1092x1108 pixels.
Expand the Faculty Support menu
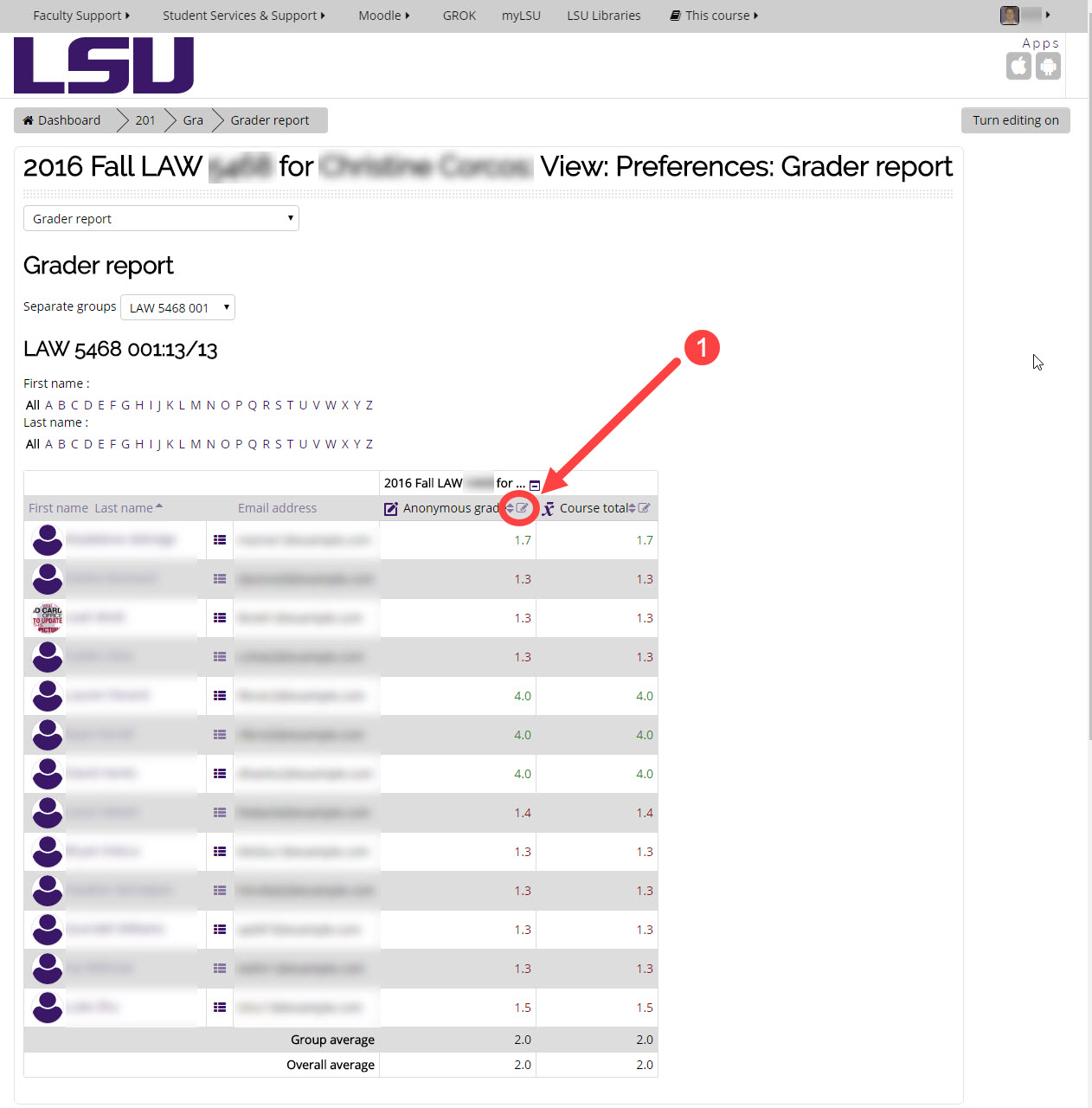[81, 16]
